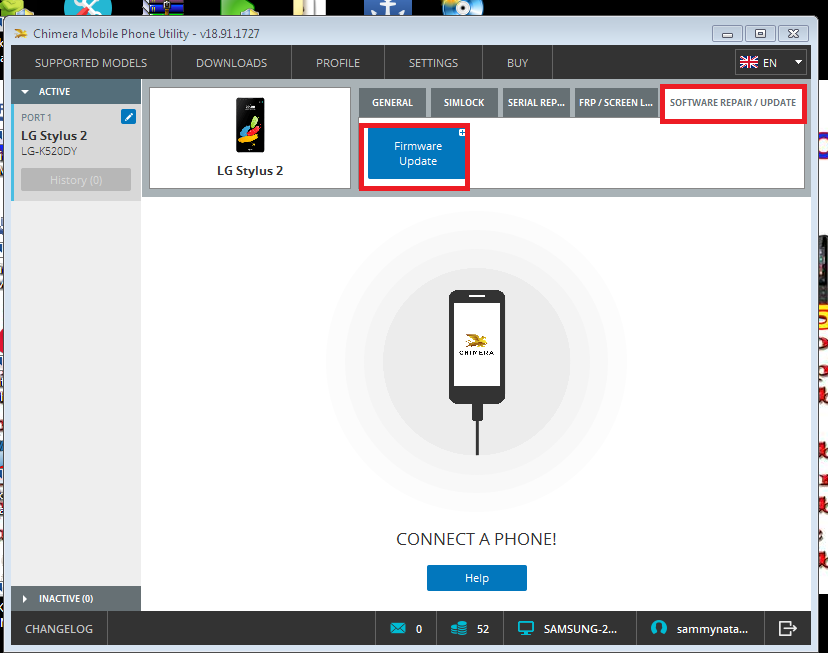Click the plus icon on Firmware Update tile

click(x=462, y=133)
